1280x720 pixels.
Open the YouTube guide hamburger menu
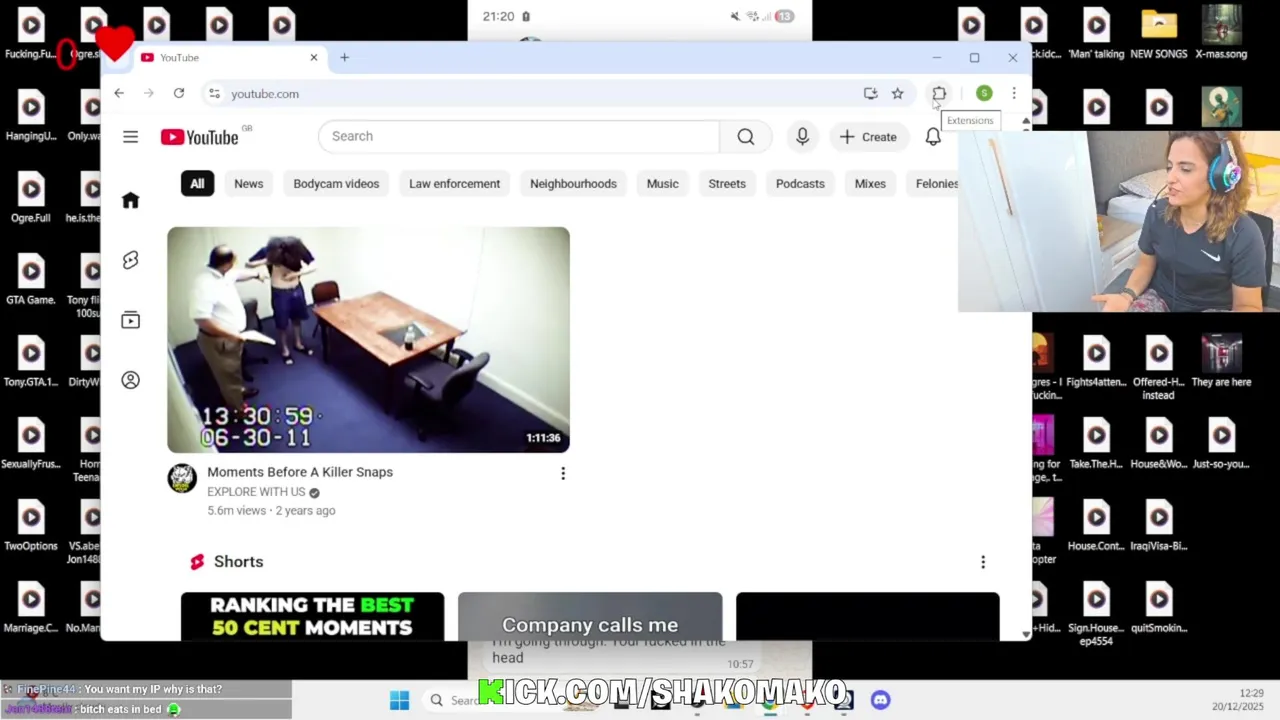tap(130, 137)
